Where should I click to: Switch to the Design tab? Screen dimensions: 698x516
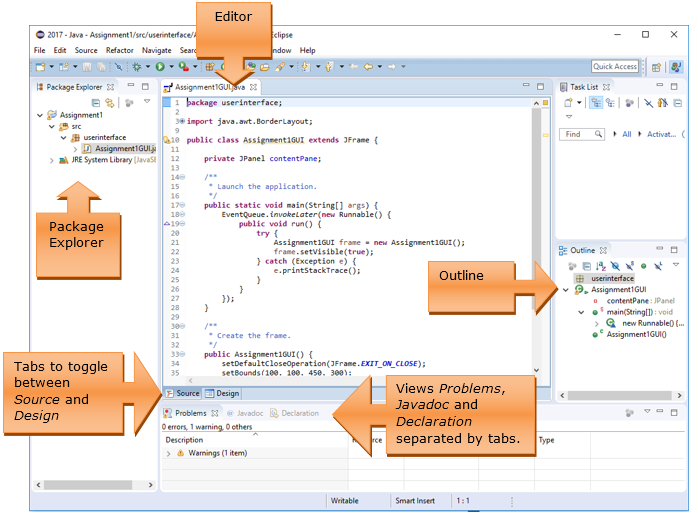tap(223, 394)
